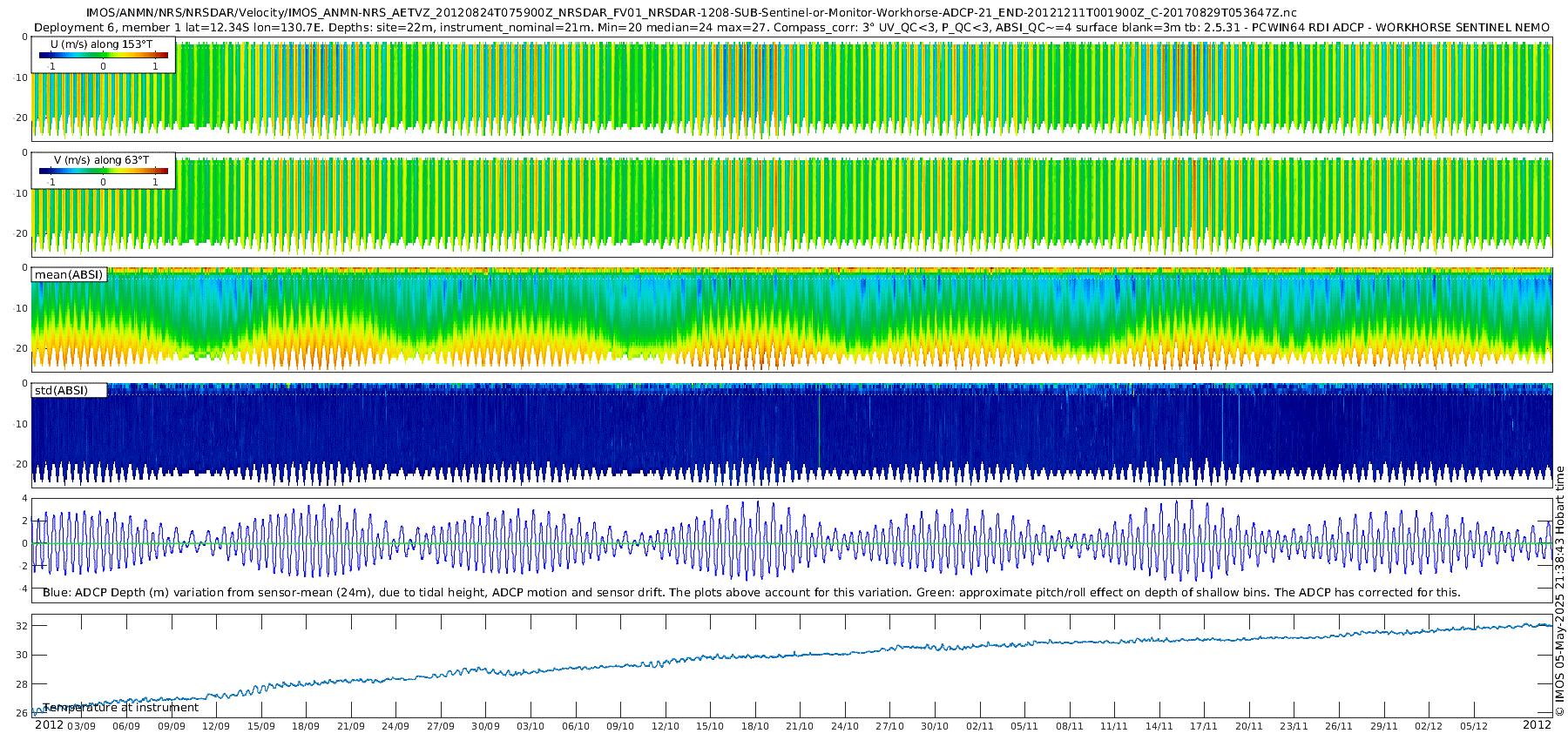The width and height of the screenshot is (1568, 740).
Task: Pick the 05/12 date on time axis
Action: (1473, 726)
